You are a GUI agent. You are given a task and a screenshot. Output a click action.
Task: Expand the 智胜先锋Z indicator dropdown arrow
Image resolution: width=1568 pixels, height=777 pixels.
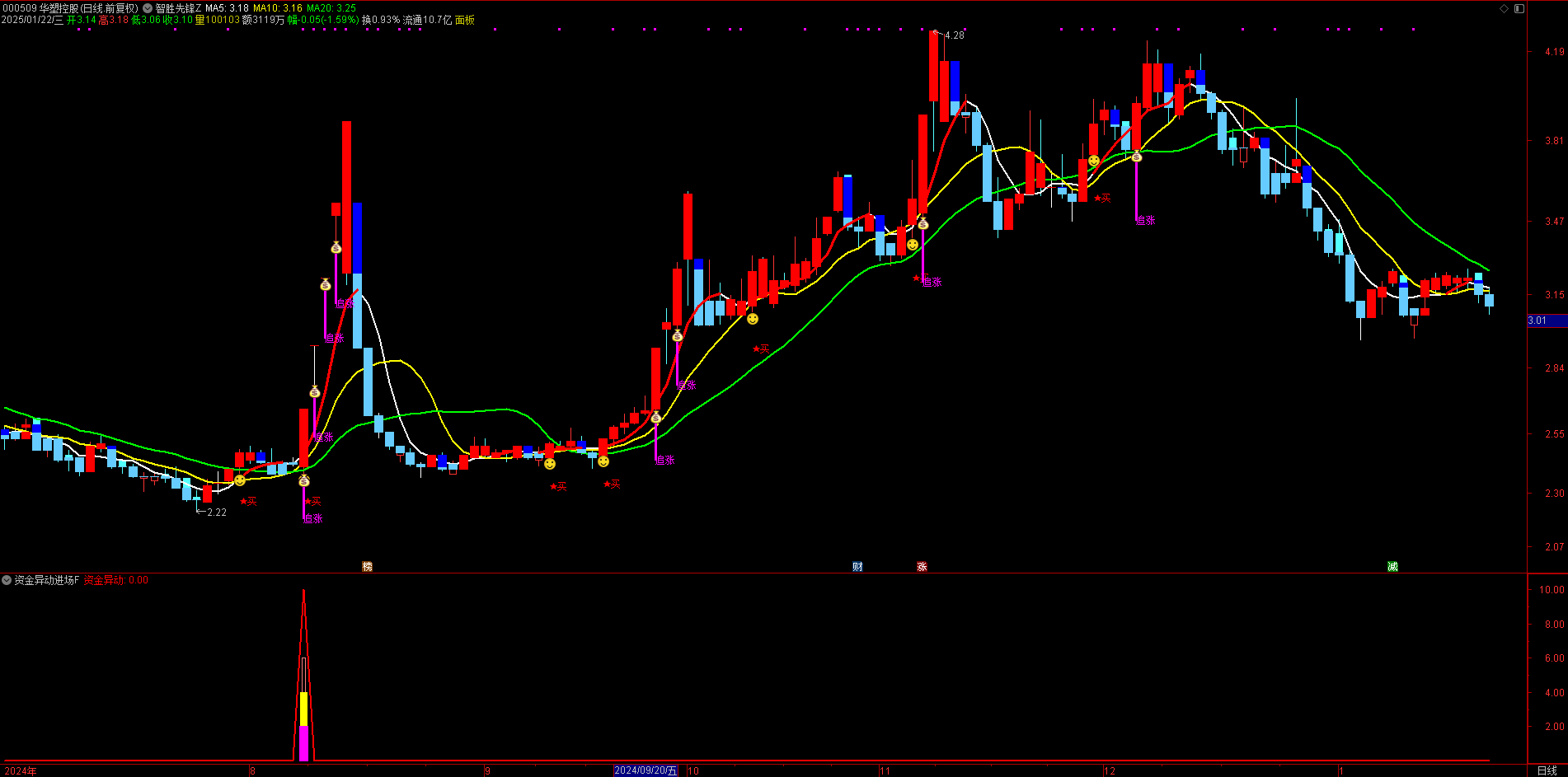(148, 8)
